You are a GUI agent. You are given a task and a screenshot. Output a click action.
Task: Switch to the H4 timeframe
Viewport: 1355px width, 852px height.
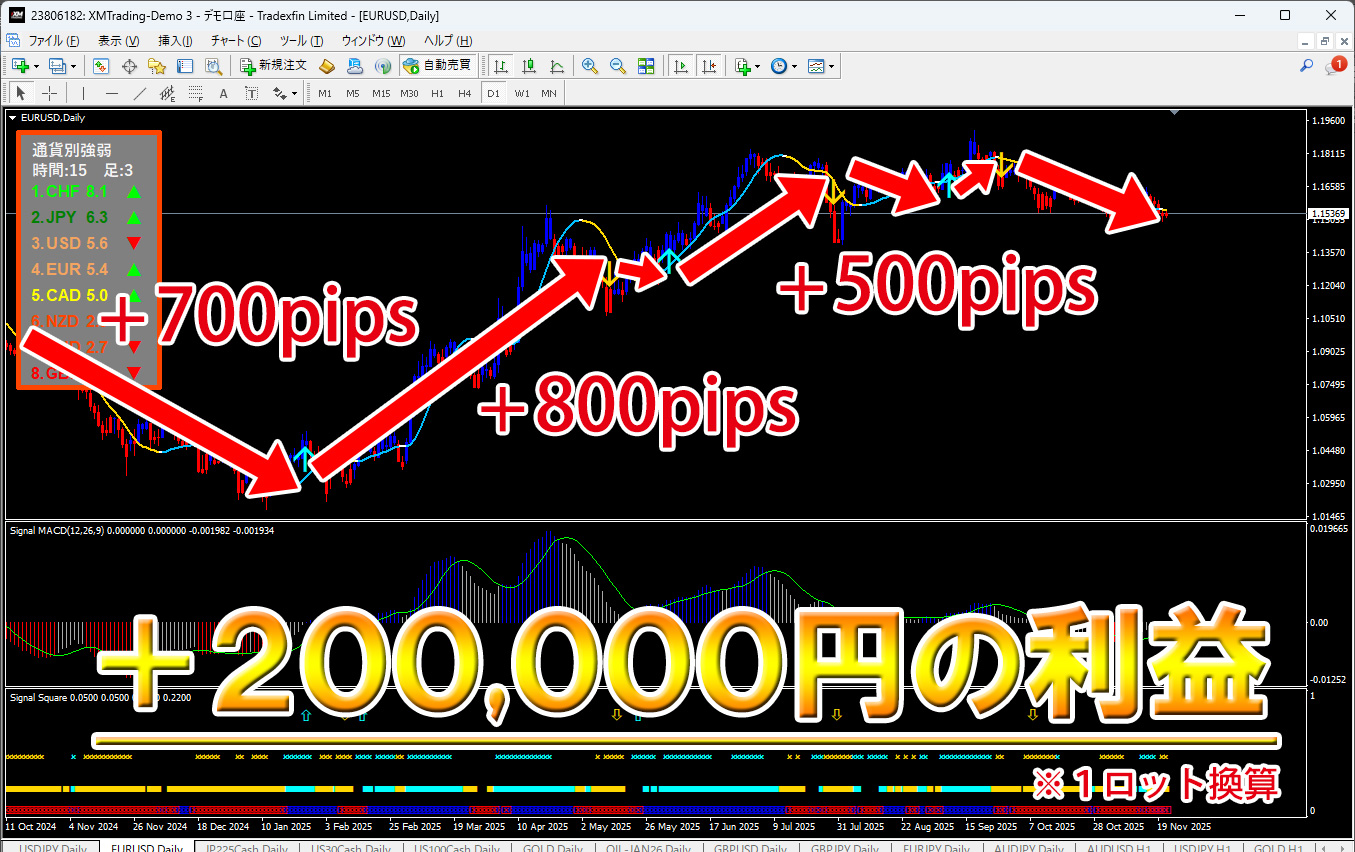point(464,93)
